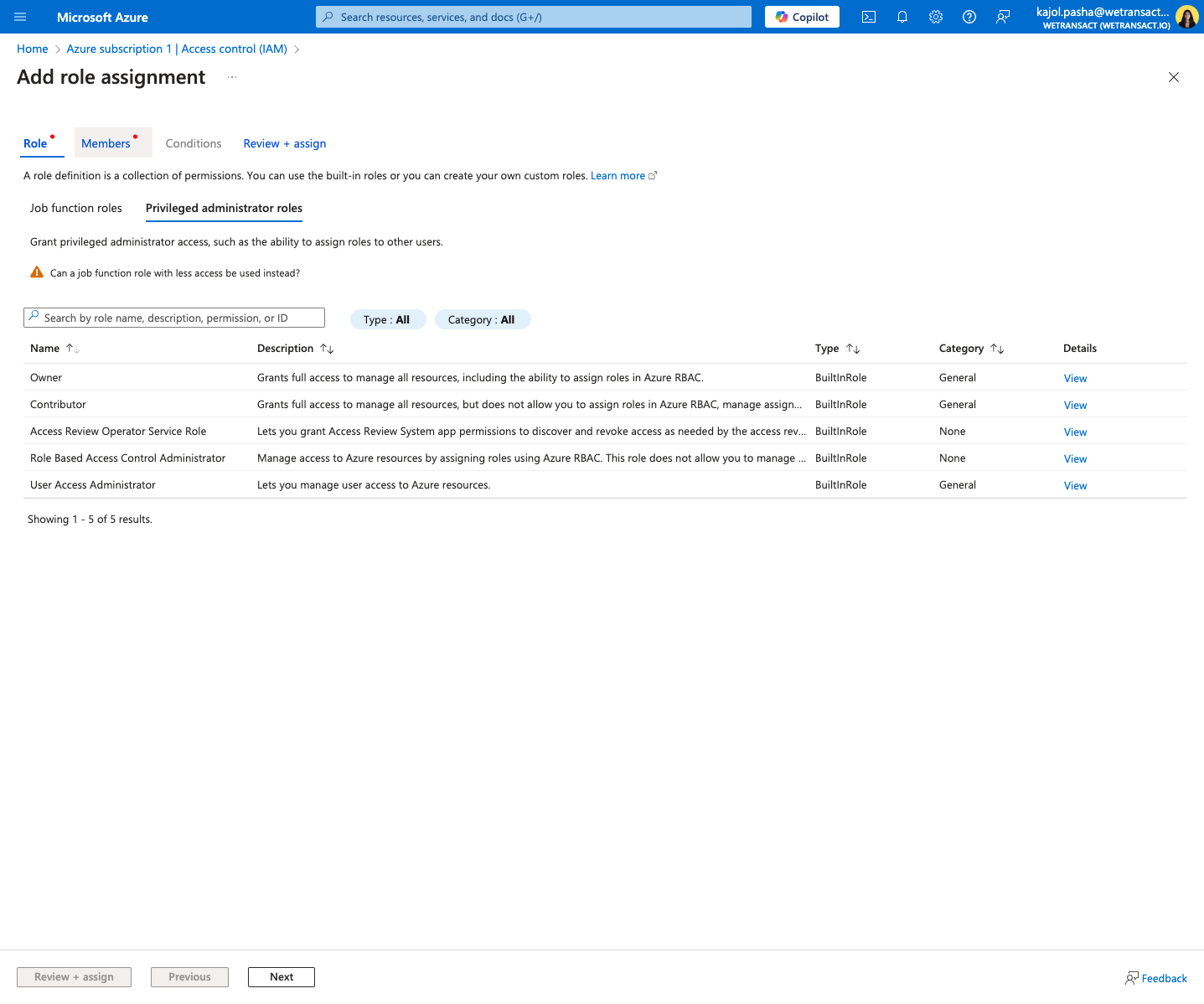Open Azure subscription 1 Access control breadcrumb

pyautogui.click(x=177, y=49)
